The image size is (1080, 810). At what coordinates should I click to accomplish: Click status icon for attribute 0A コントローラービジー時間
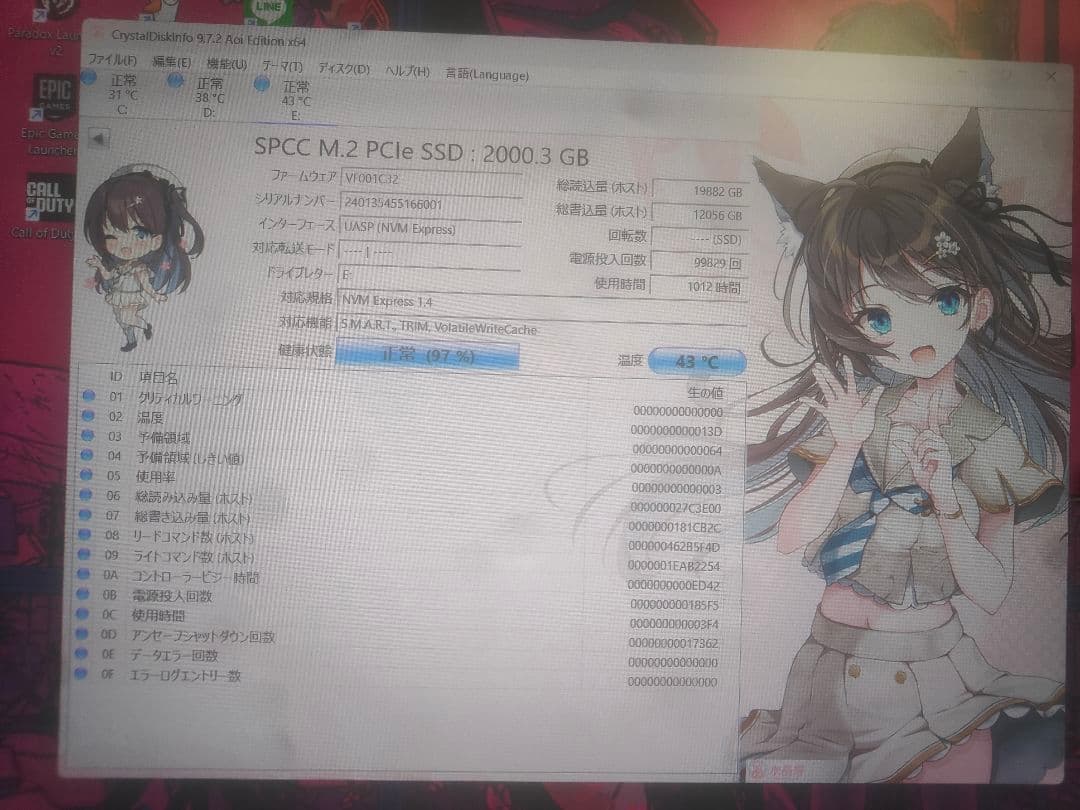click(83, 573)
